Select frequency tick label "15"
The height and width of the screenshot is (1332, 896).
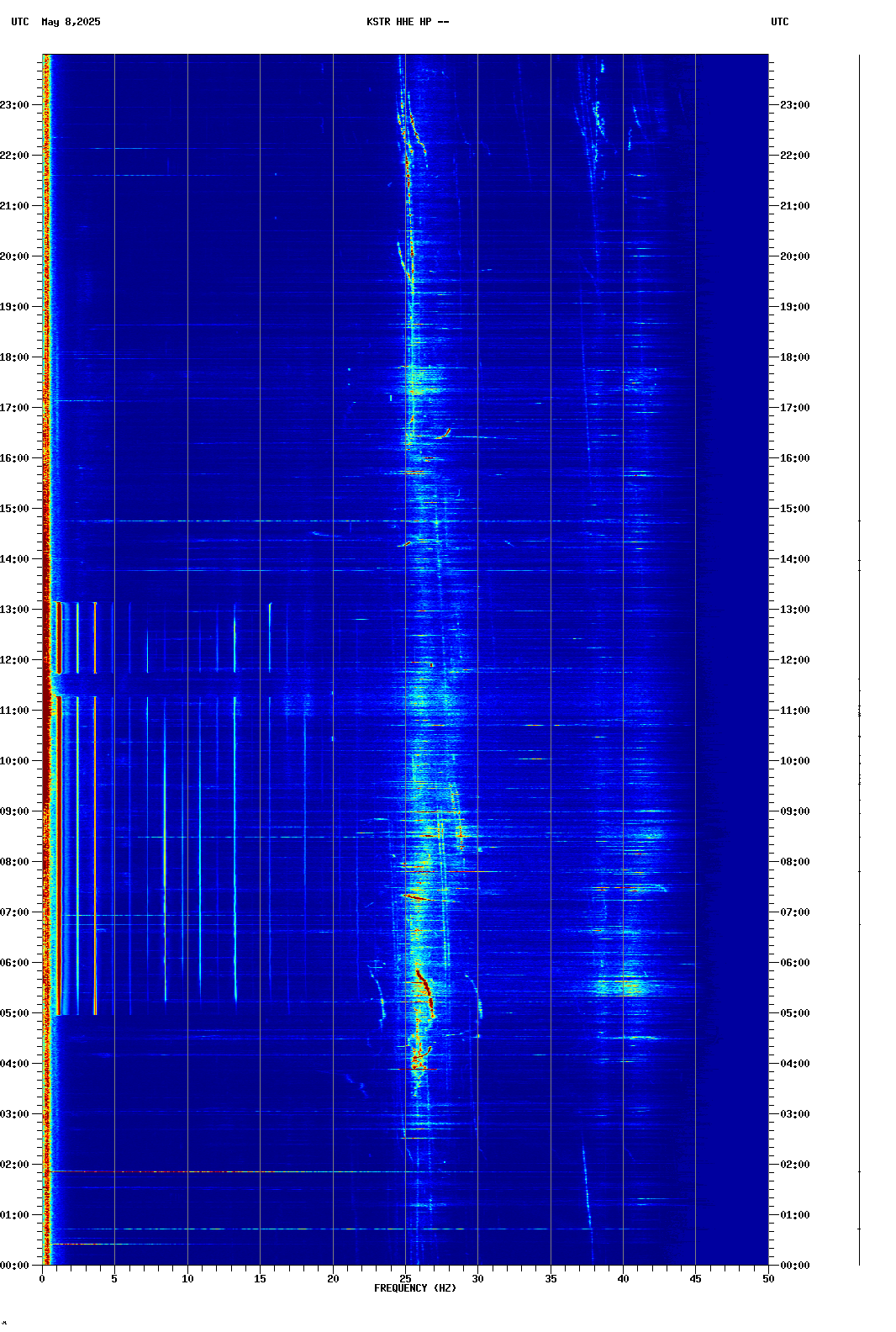[260, 1279]
